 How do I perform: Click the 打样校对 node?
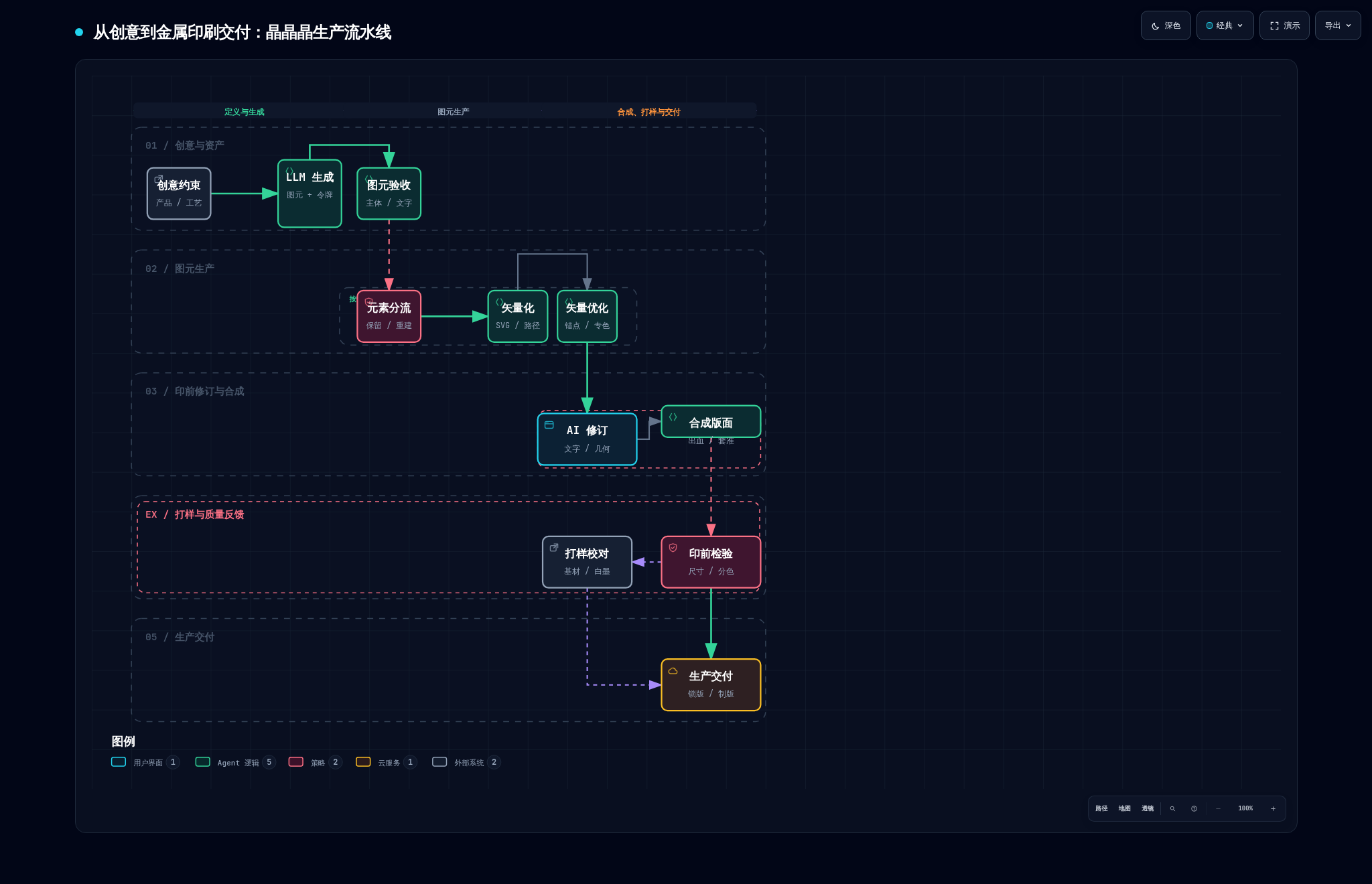tap(587, 562)
